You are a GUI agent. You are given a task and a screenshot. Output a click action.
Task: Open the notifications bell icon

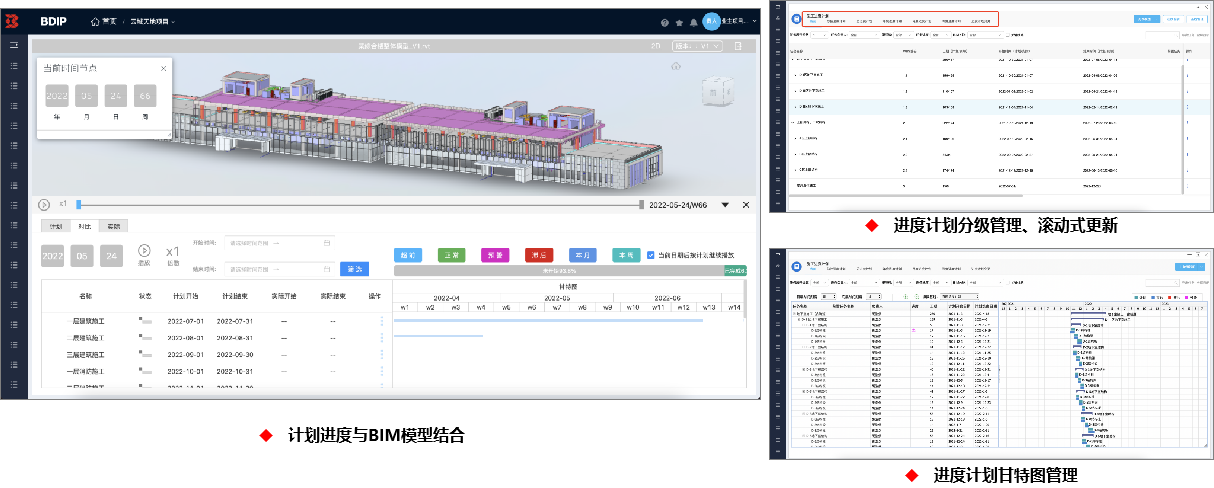pos(694,22)
